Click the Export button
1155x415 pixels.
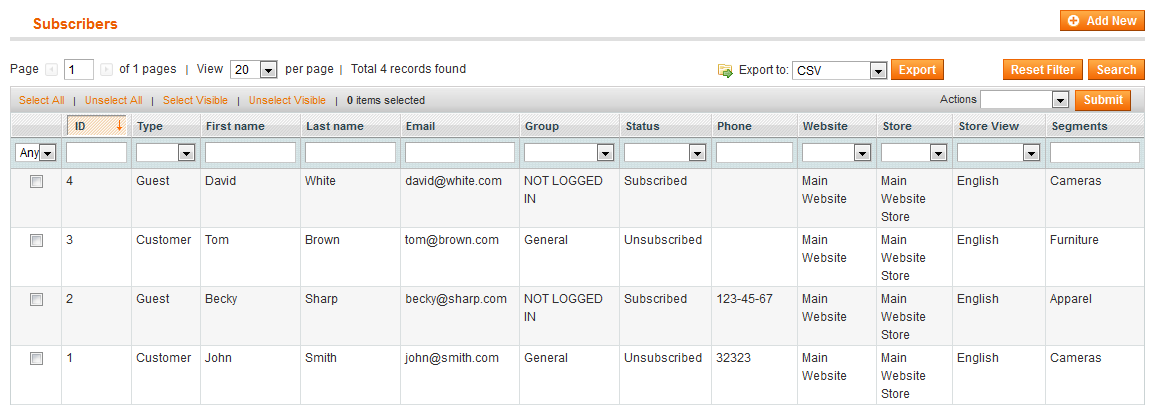(x=917, y=70)
